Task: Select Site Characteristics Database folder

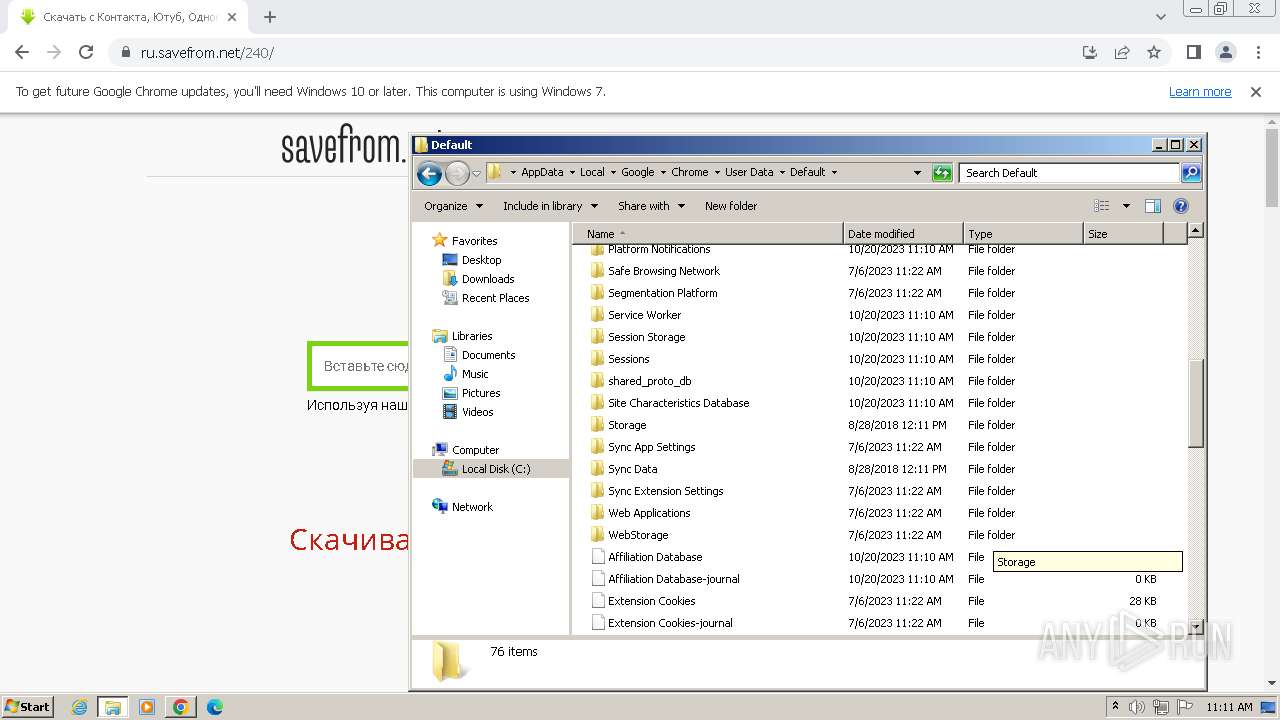Action: coord(678,403)
